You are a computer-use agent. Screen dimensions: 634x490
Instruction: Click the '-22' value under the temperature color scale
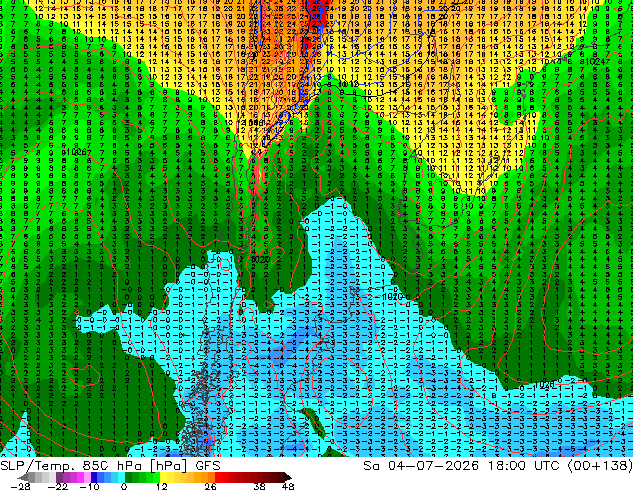point(57,486)
